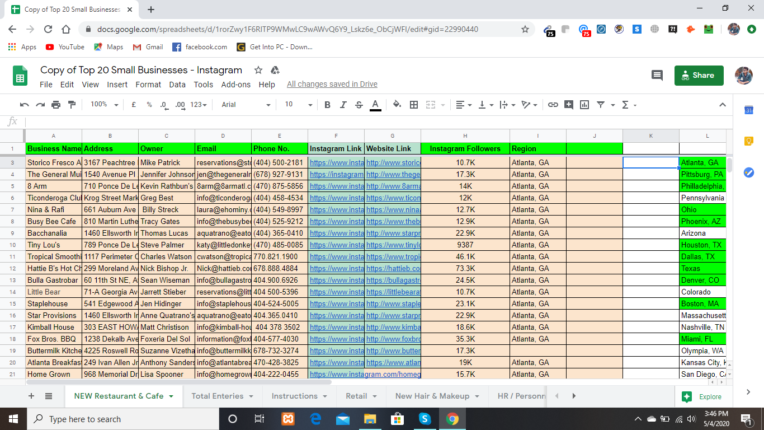Open the Functions sigma menu
Viewport: 764px width, 430px height.
pyautogui.click(x=629, y=105)
